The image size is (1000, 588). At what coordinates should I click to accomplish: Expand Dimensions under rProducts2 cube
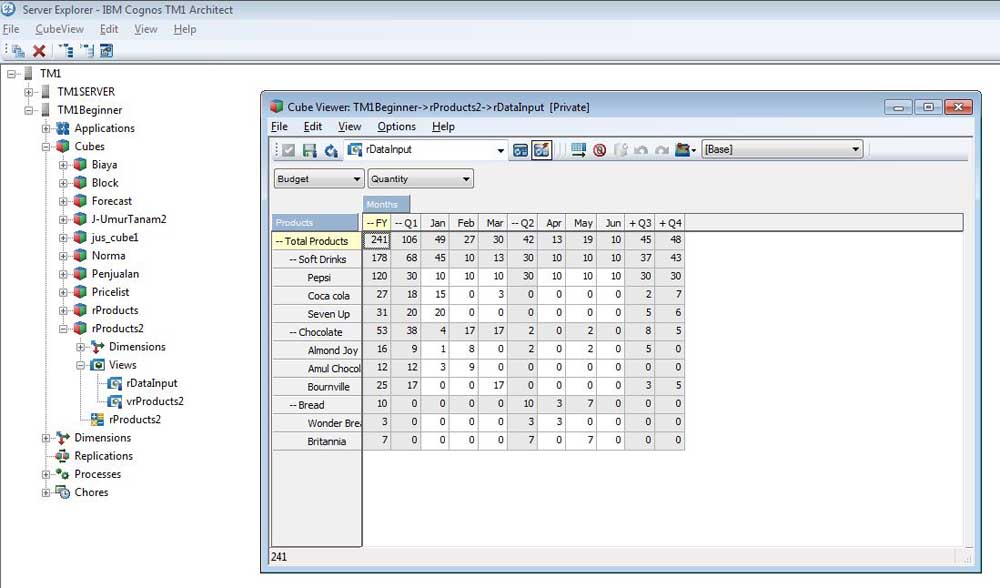[x=80, y=347]
